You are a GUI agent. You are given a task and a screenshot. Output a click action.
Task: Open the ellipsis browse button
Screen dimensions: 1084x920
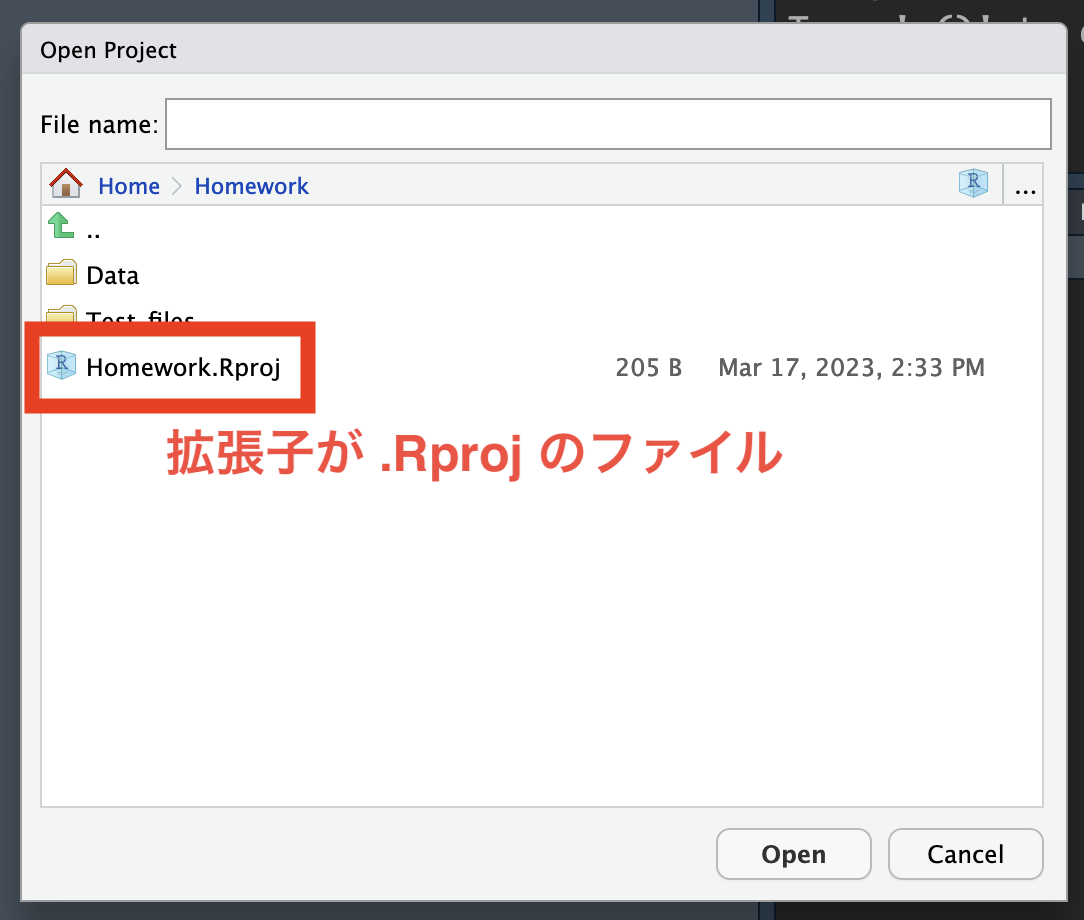point(1024,185)
